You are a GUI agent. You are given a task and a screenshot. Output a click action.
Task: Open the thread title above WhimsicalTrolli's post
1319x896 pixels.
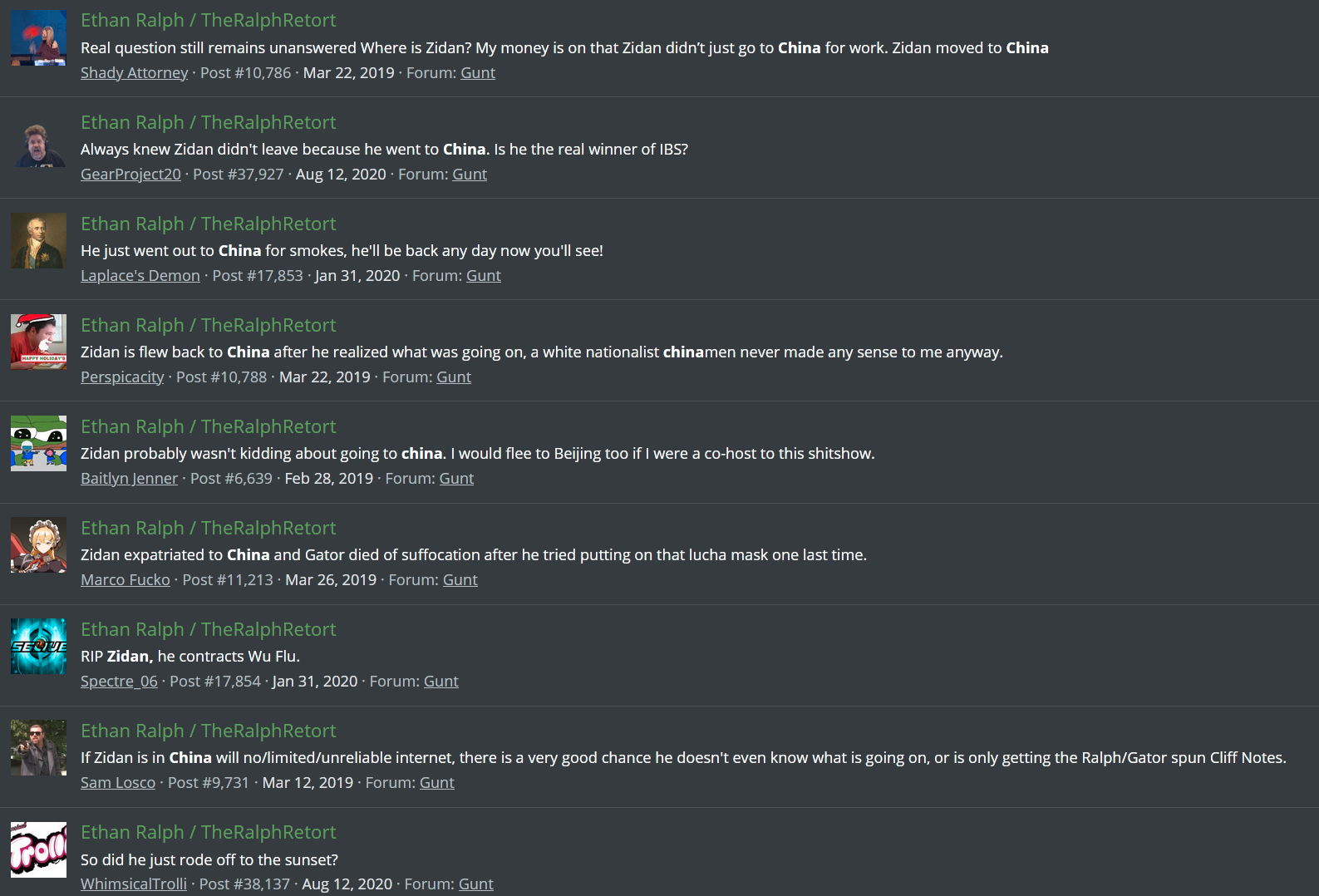[208, 832]
